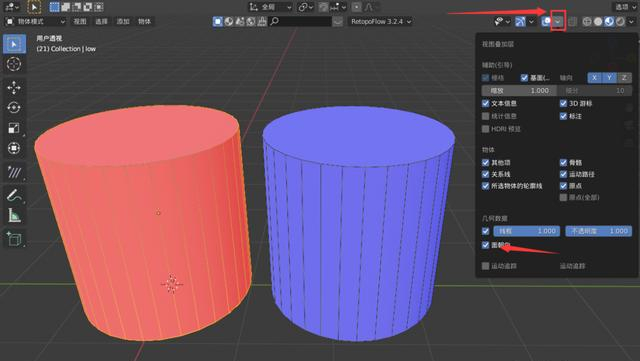Image resolution: width=640 pixels, height=361 pixels.
Task: Open the RetopoFlow 3.2.4 dropdown
Action: (381, 21)
